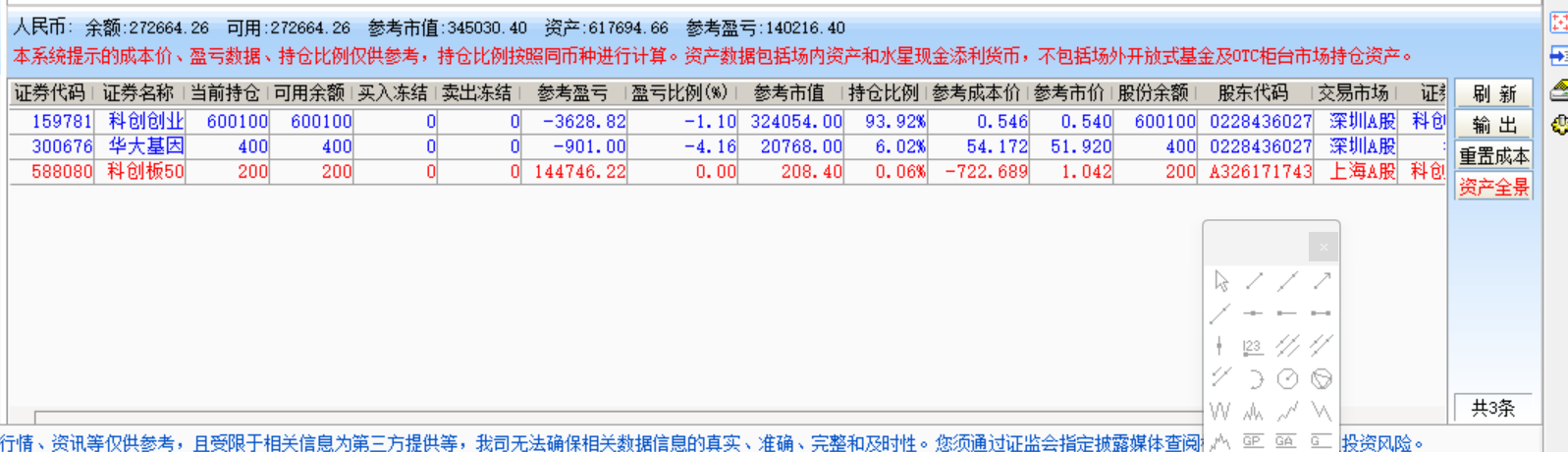Click the 上海A股 market cell

(x=1363, y=171)
